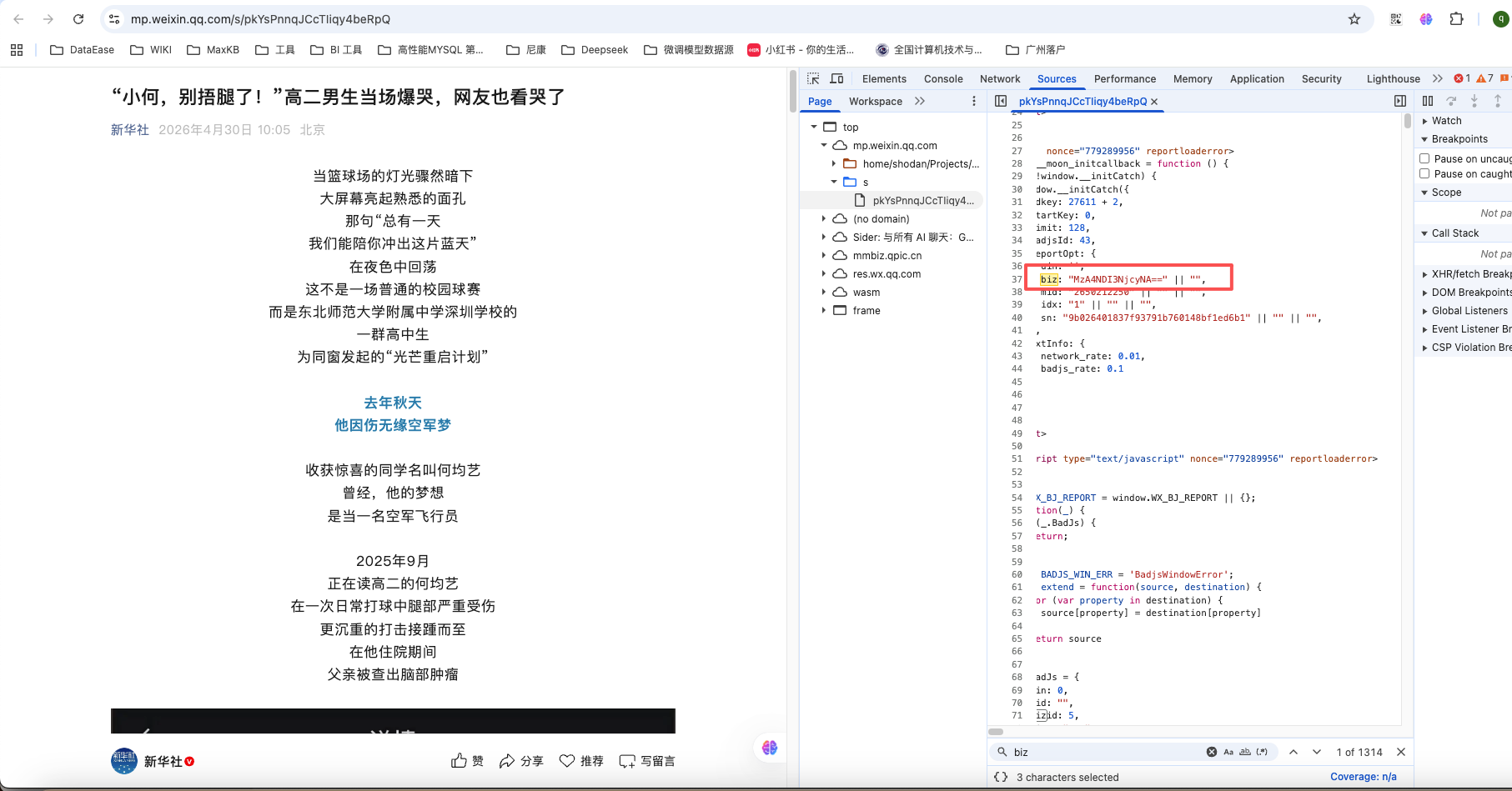Switch to the Elements tab

(x=884, y=78)
